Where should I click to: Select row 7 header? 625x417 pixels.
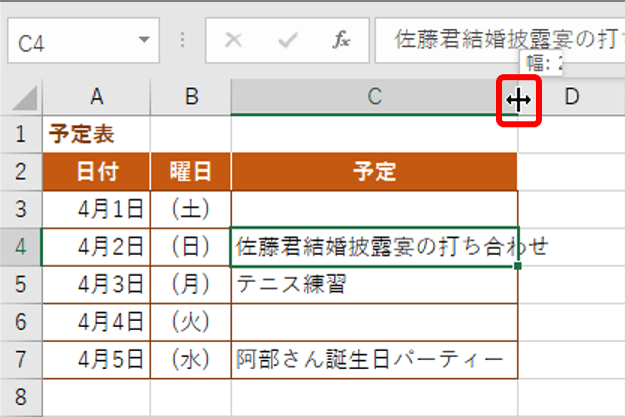click(21, 359)
